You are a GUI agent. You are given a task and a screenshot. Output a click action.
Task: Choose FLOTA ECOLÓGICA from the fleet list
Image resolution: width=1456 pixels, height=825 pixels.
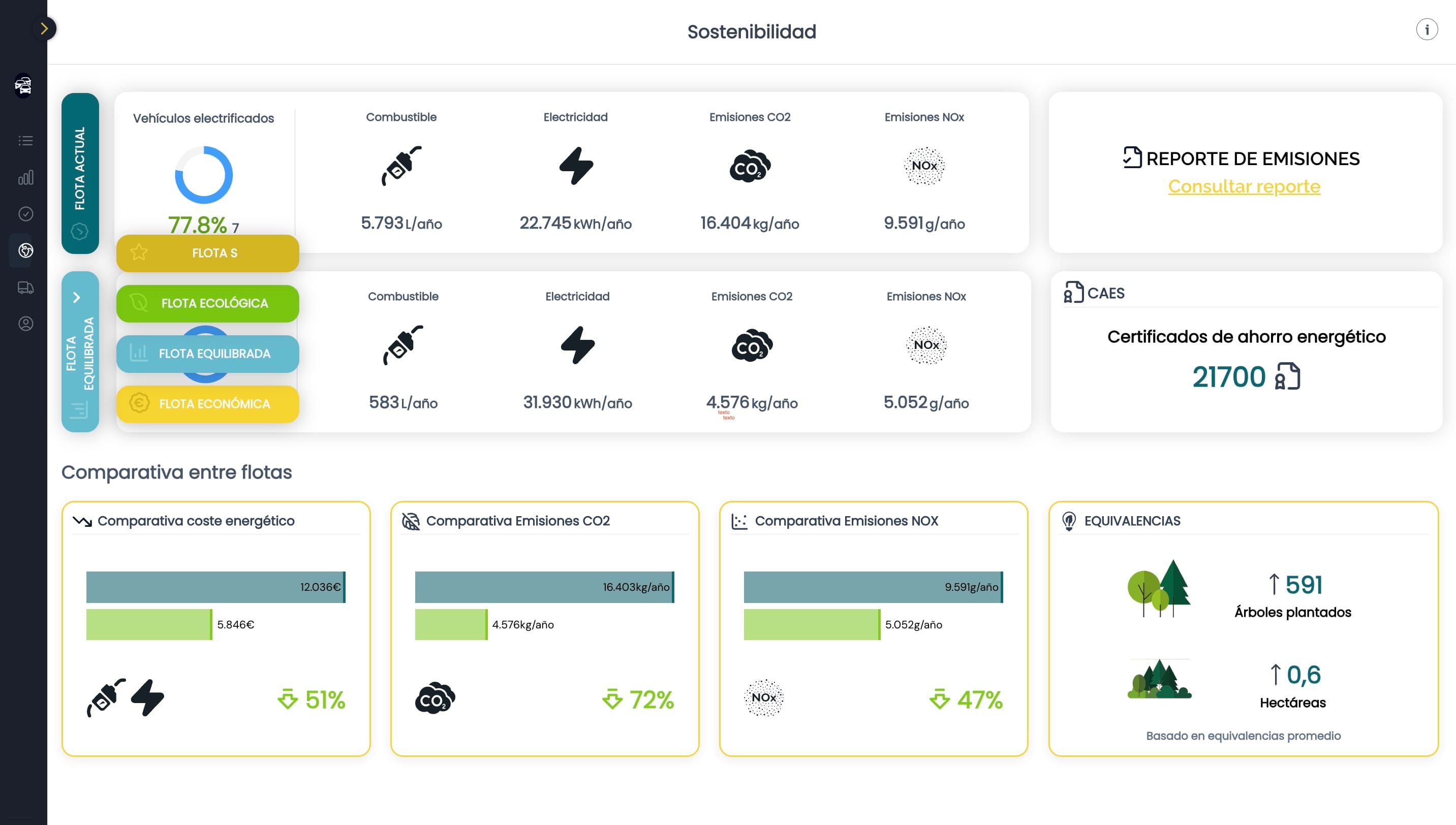207,303
